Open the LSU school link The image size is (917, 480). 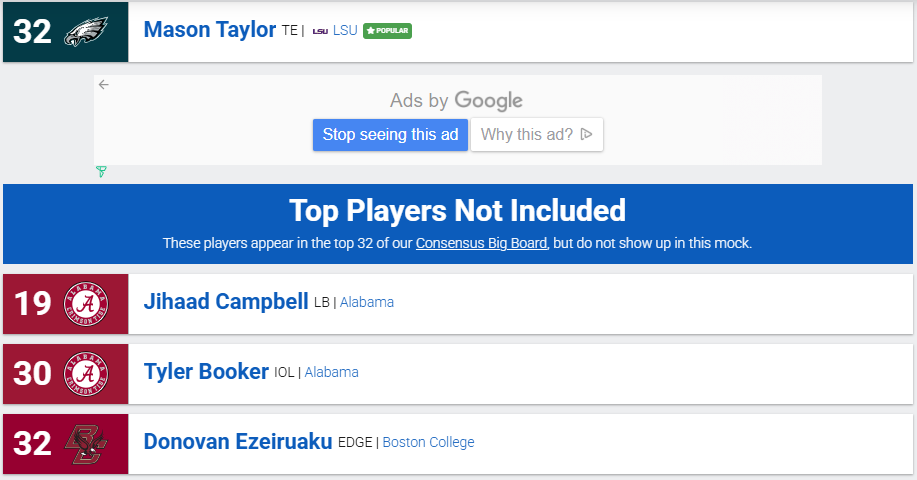[x=345, y=31]
